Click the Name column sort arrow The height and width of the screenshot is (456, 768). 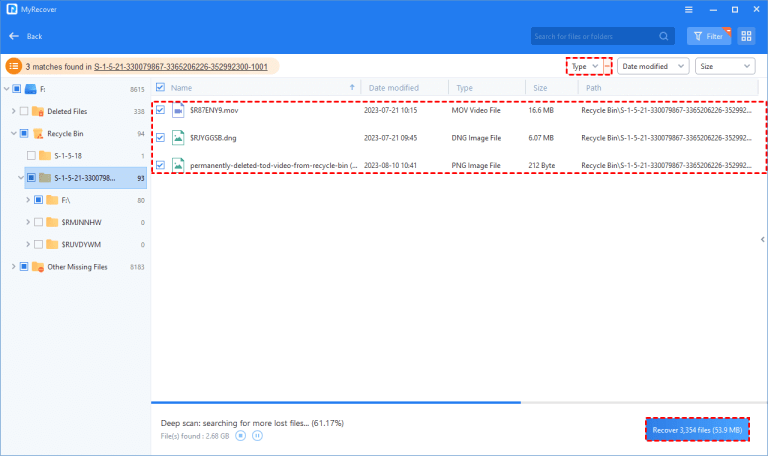352,87
